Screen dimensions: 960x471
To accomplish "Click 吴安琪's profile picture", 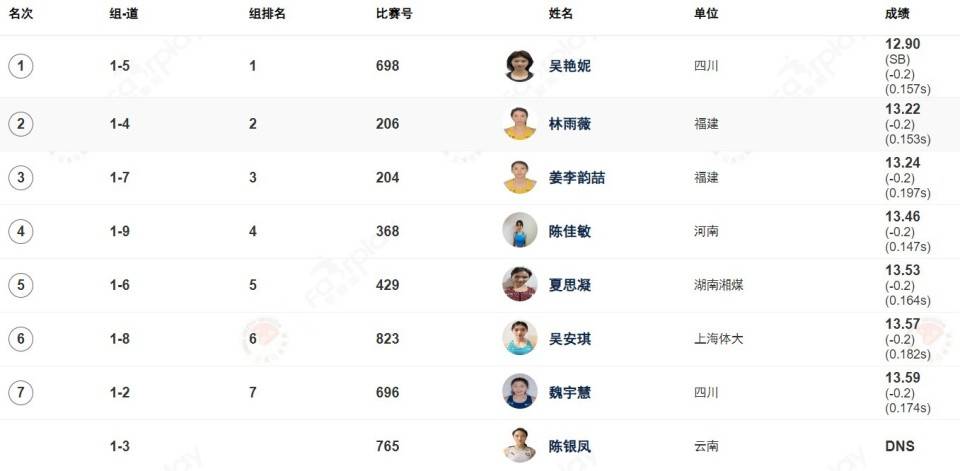I will pos(520,338).
